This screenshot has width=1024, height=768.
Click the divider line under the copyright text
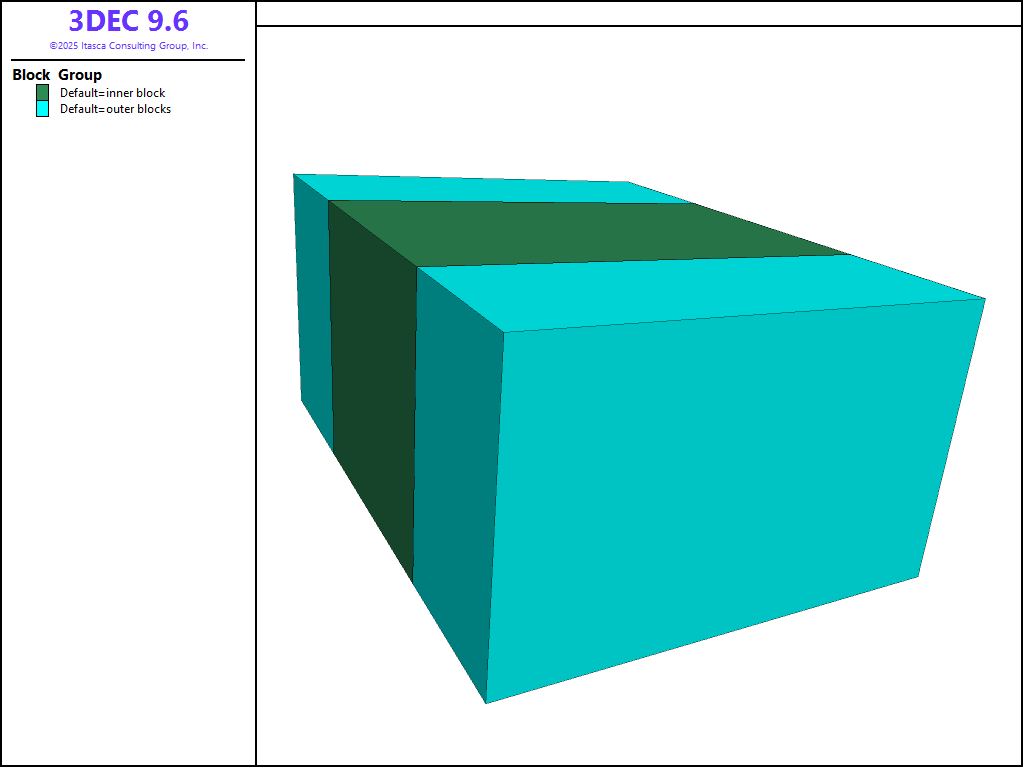(128, 60)
